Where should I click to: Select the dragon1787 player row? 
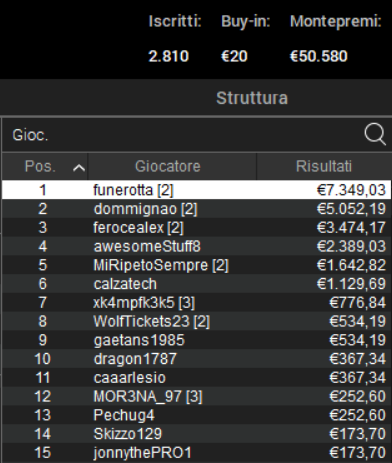(196, 359)
